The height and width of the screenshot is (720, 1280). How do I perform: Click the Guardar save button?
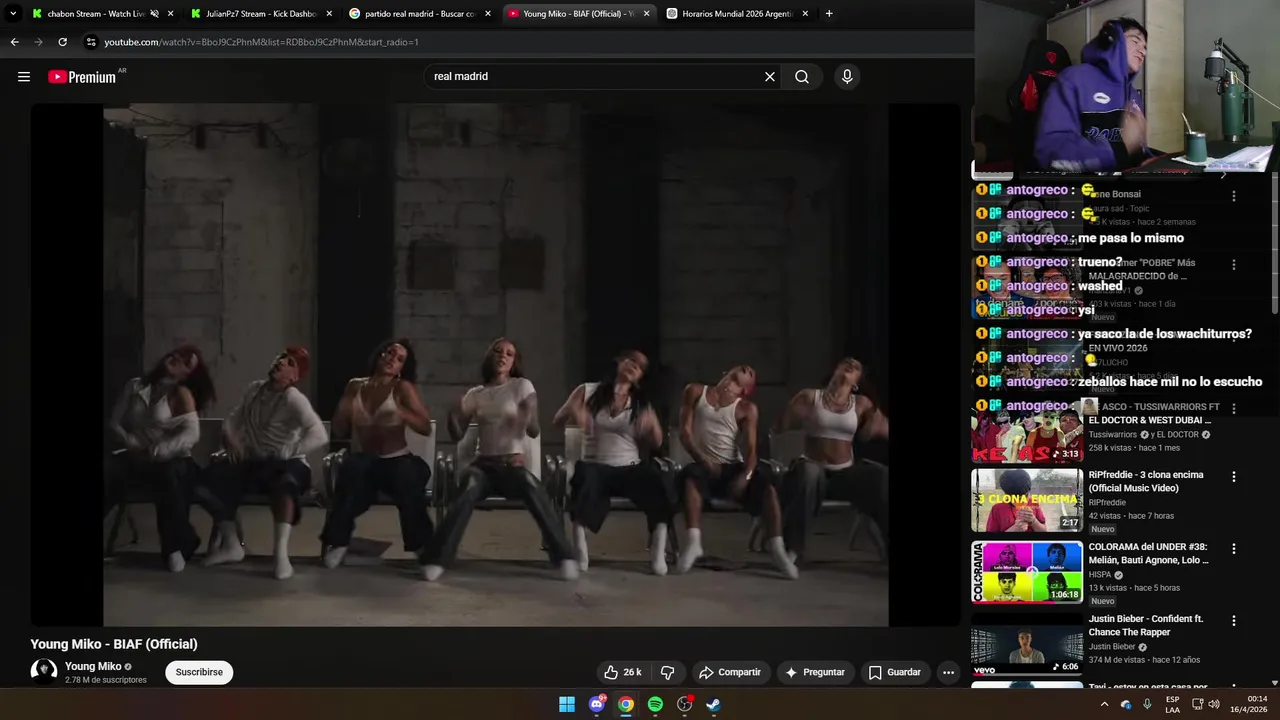point(895,672)
